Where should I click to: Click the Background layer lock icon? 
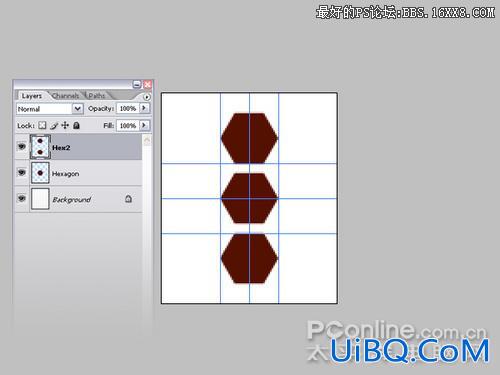(128, 199)
